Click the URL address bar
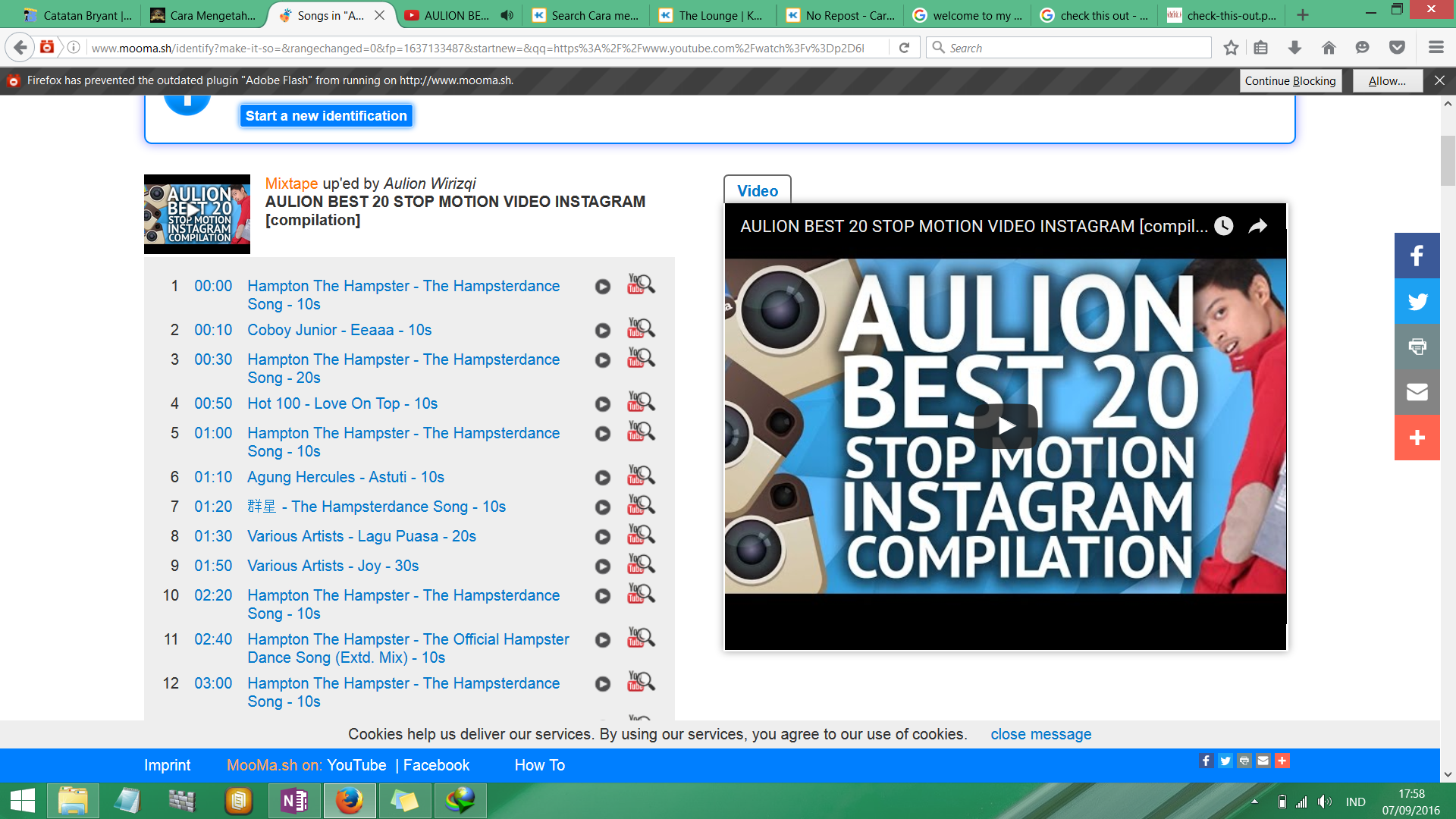 [x=485, y=48]
